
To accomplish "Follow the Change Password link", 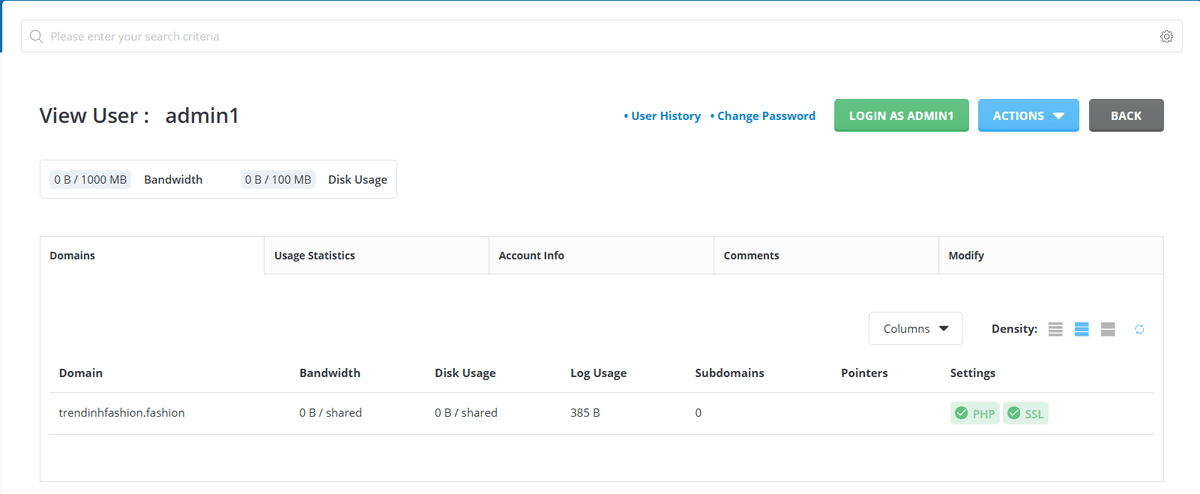I will pos(765,116).
